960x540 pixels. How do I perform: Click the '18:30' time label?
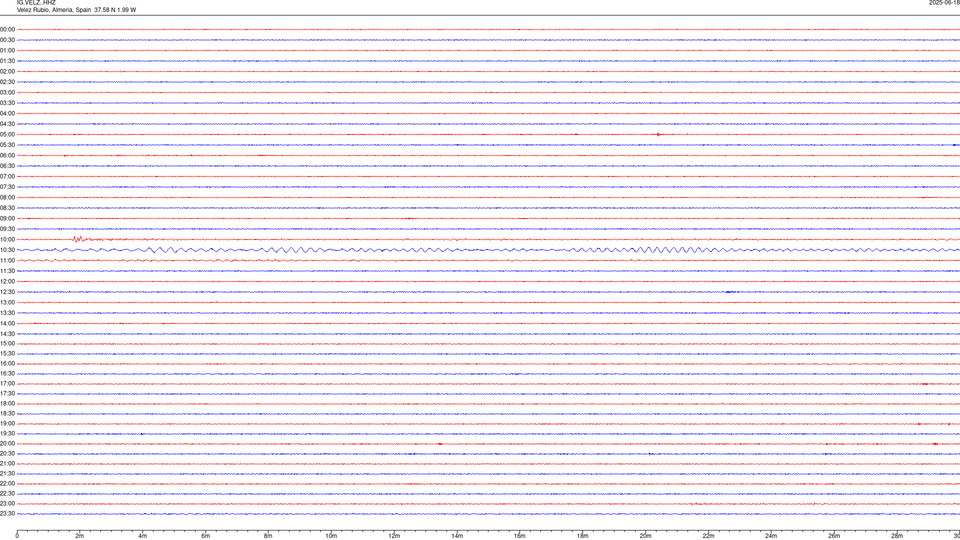[7, 414]
